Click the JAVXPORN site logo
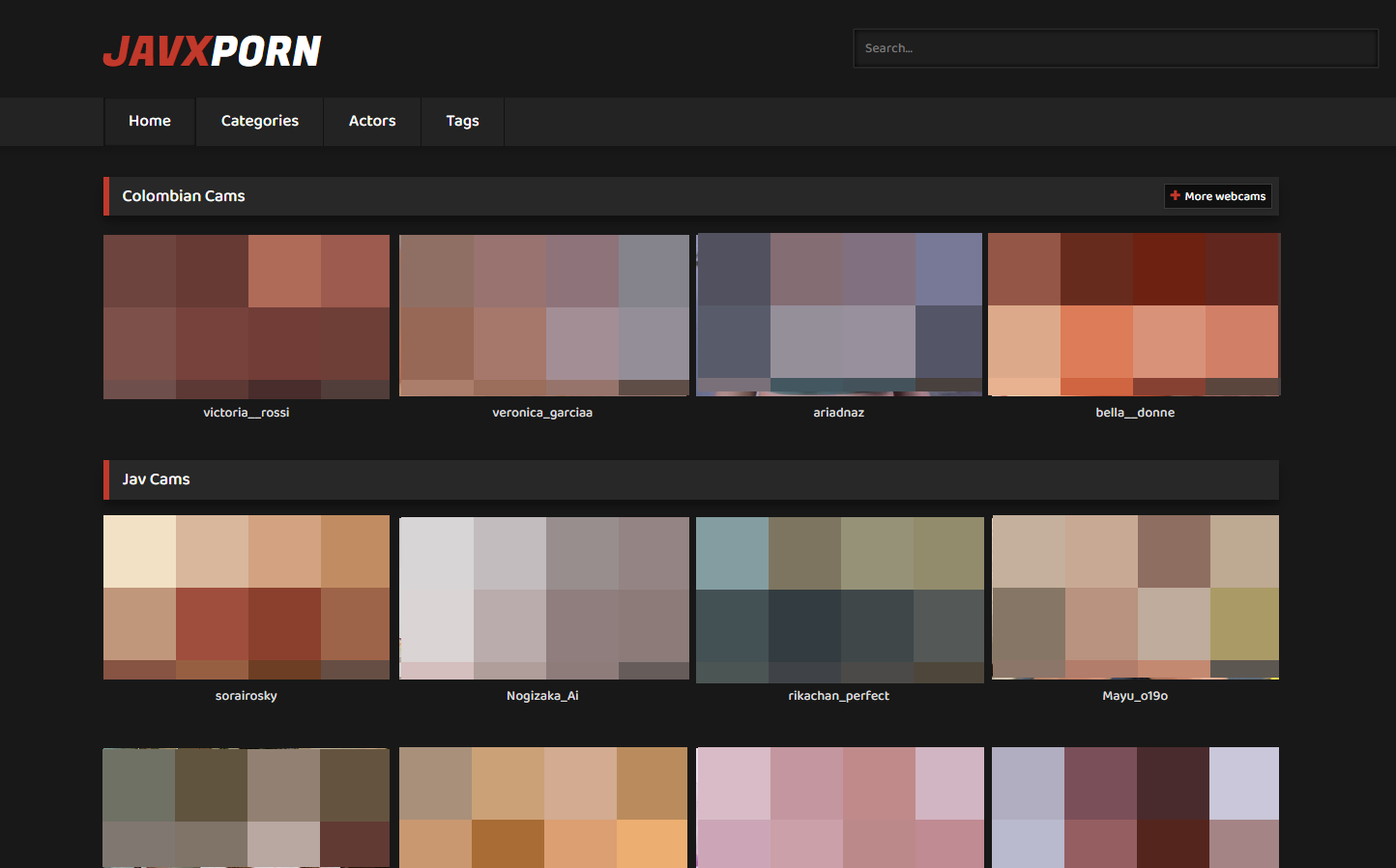 pyautogui.click(x=212, y=51)
